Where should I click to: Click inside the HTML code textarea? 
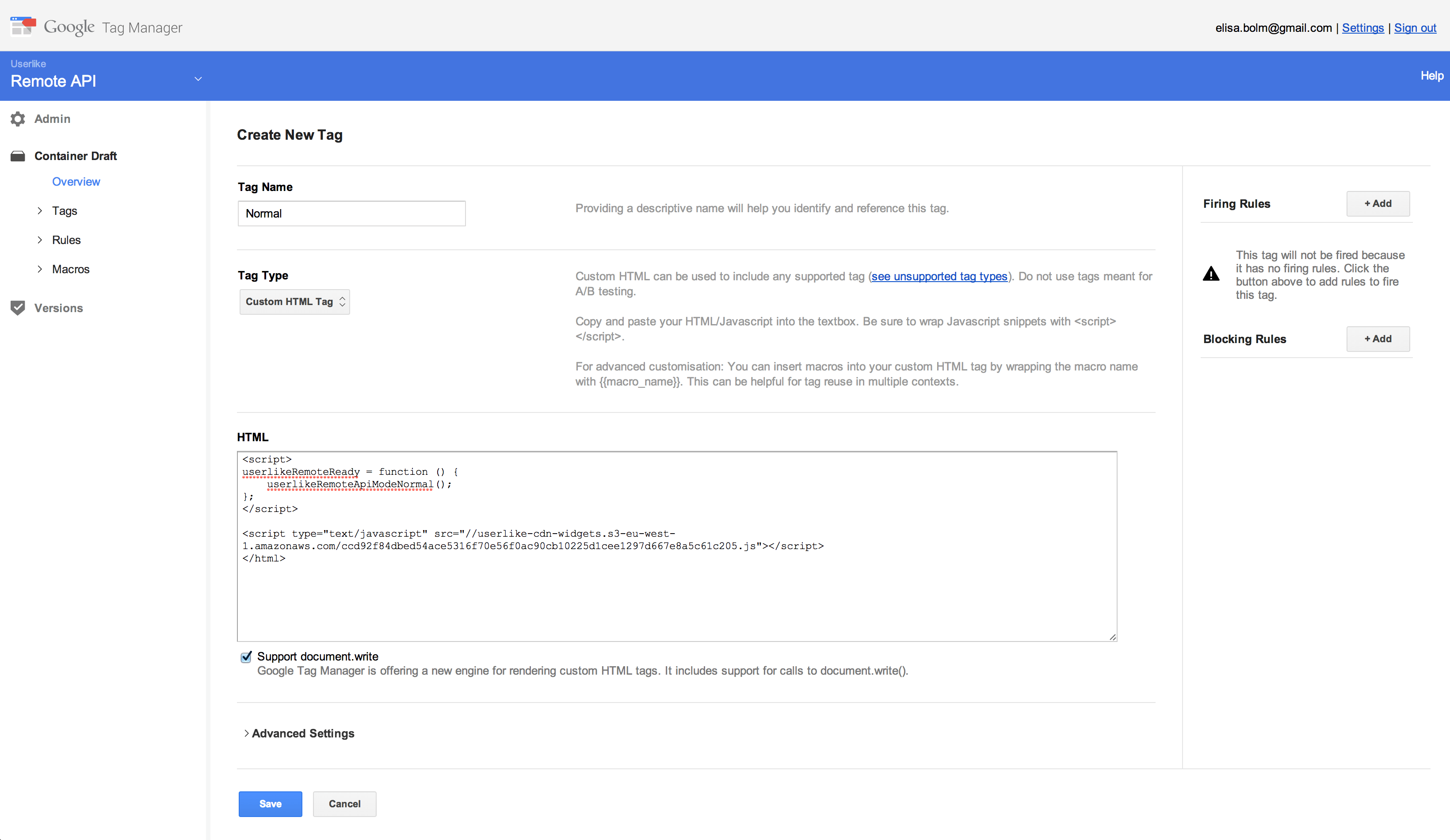[x=677, y=546]
